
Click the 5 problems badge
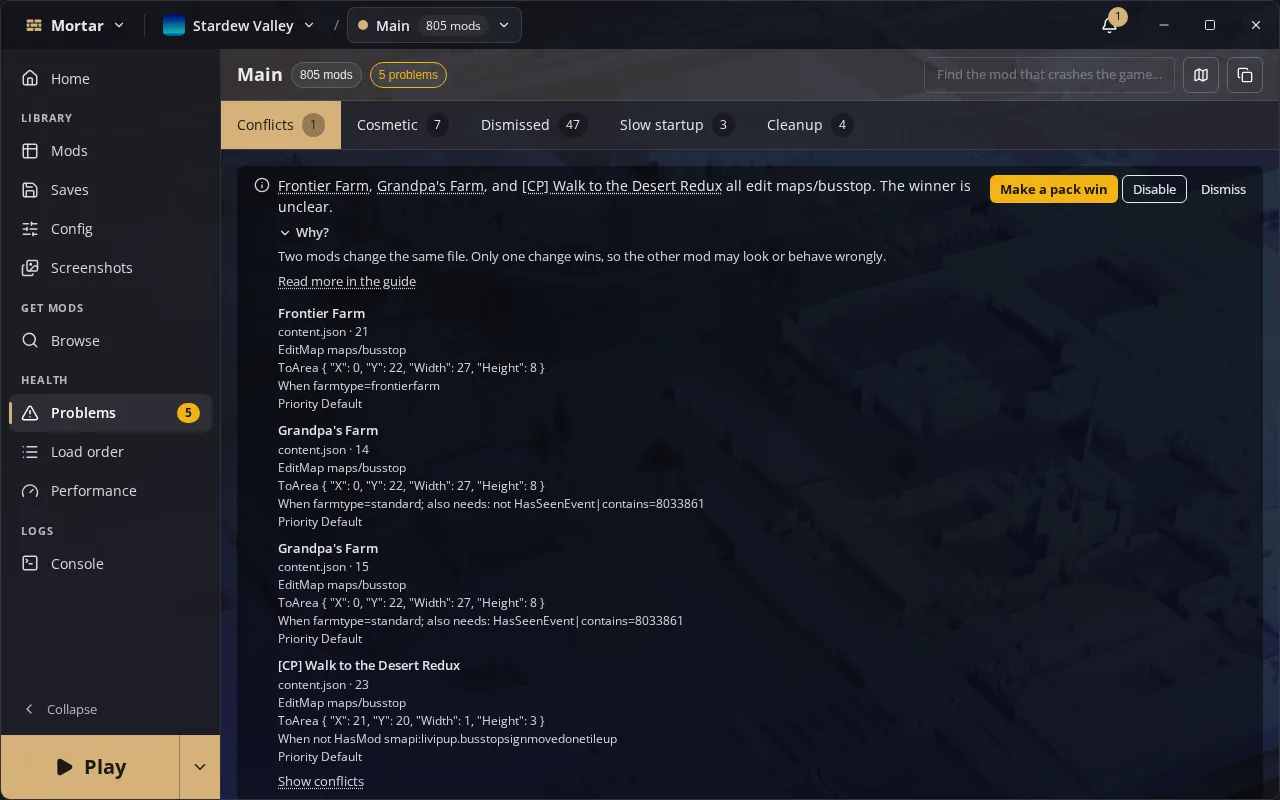click(408, 75)
